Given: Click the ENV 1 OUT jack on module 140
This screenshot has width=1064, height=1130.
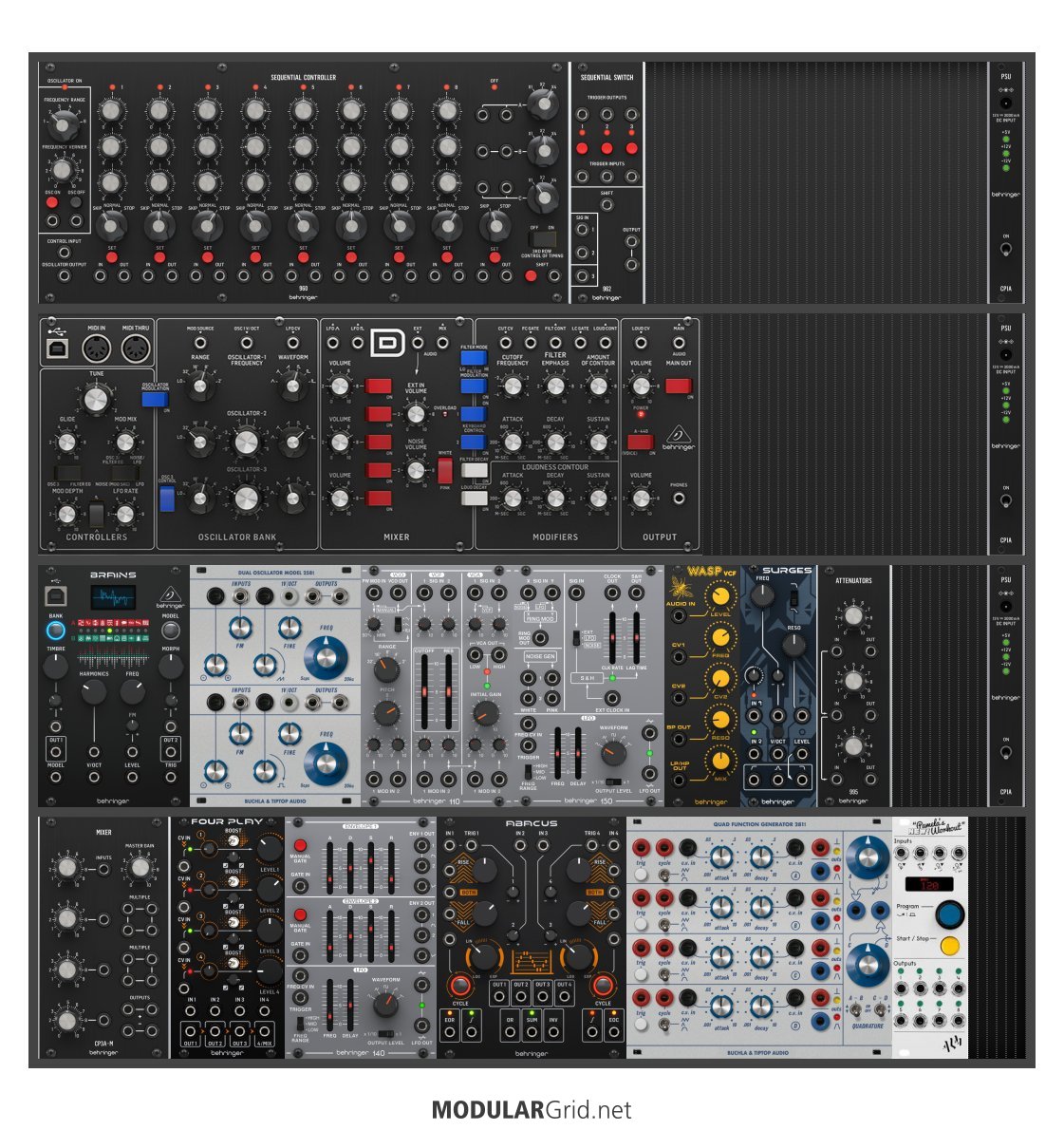Looking at the screenshot, I should [x=421, y=847].
